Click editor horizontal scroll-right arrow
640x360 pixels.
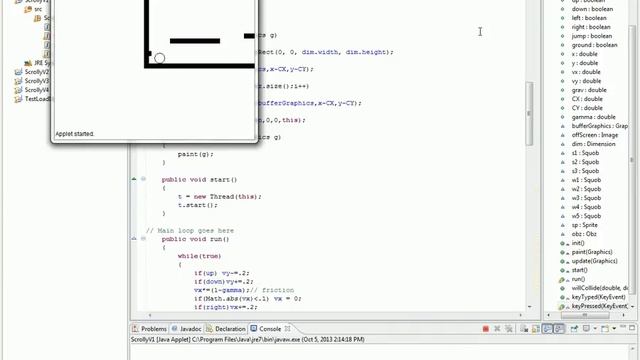point(520,315)
